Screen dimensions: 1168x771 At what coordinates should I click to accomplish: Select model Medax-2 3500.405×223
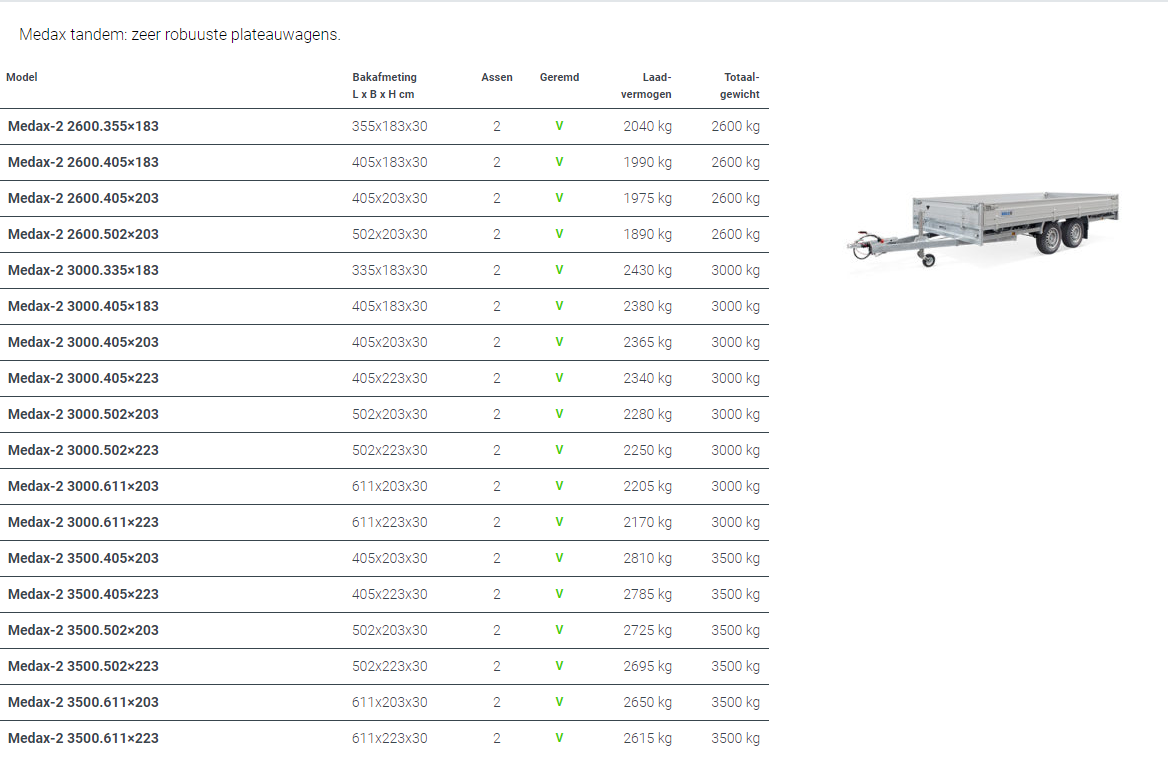pyautogui.click(x=83, y=594)
